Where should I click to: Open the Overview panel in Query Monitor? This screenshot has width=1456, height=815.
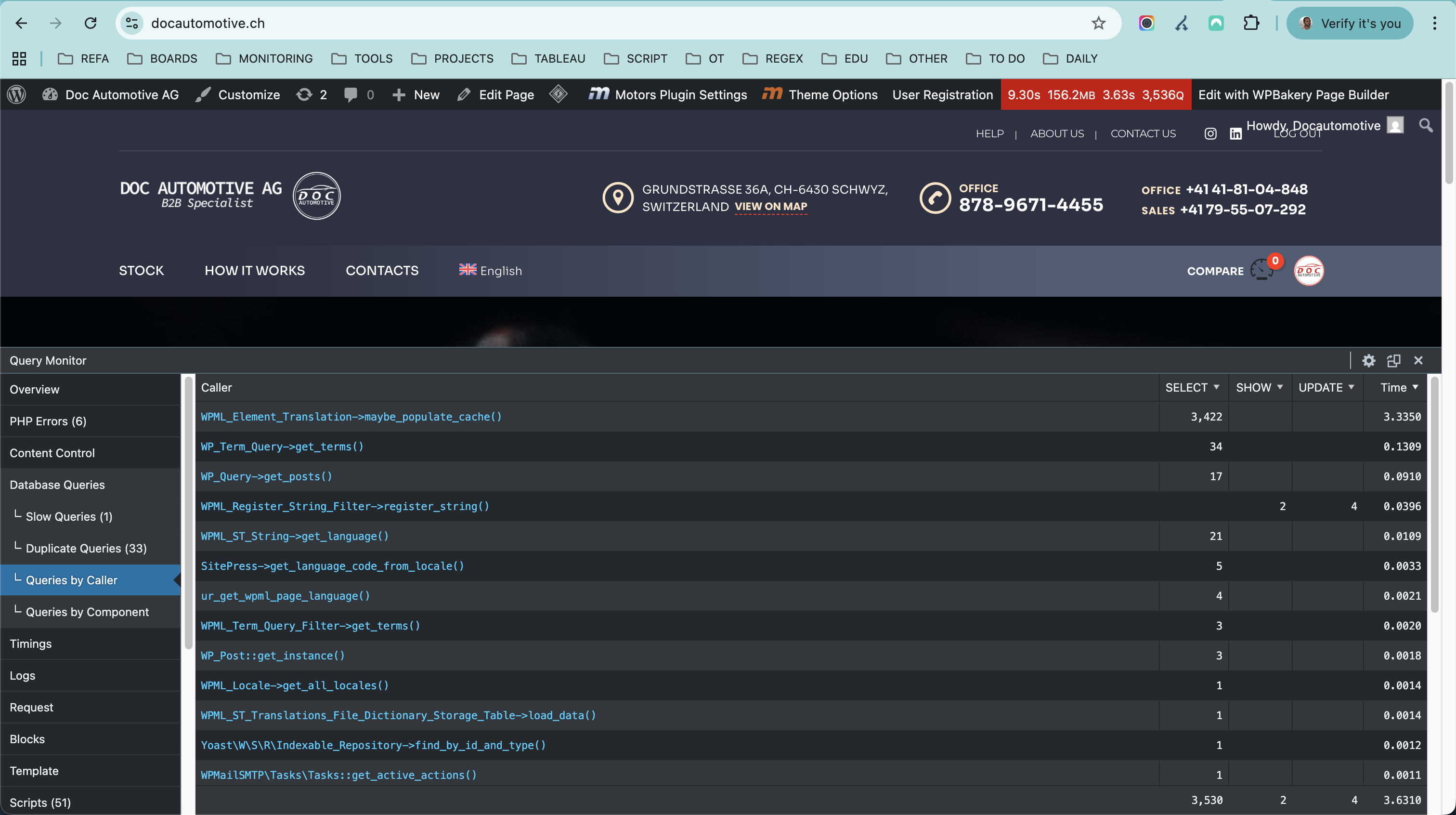pyautogui.click(x=91, y=389)
